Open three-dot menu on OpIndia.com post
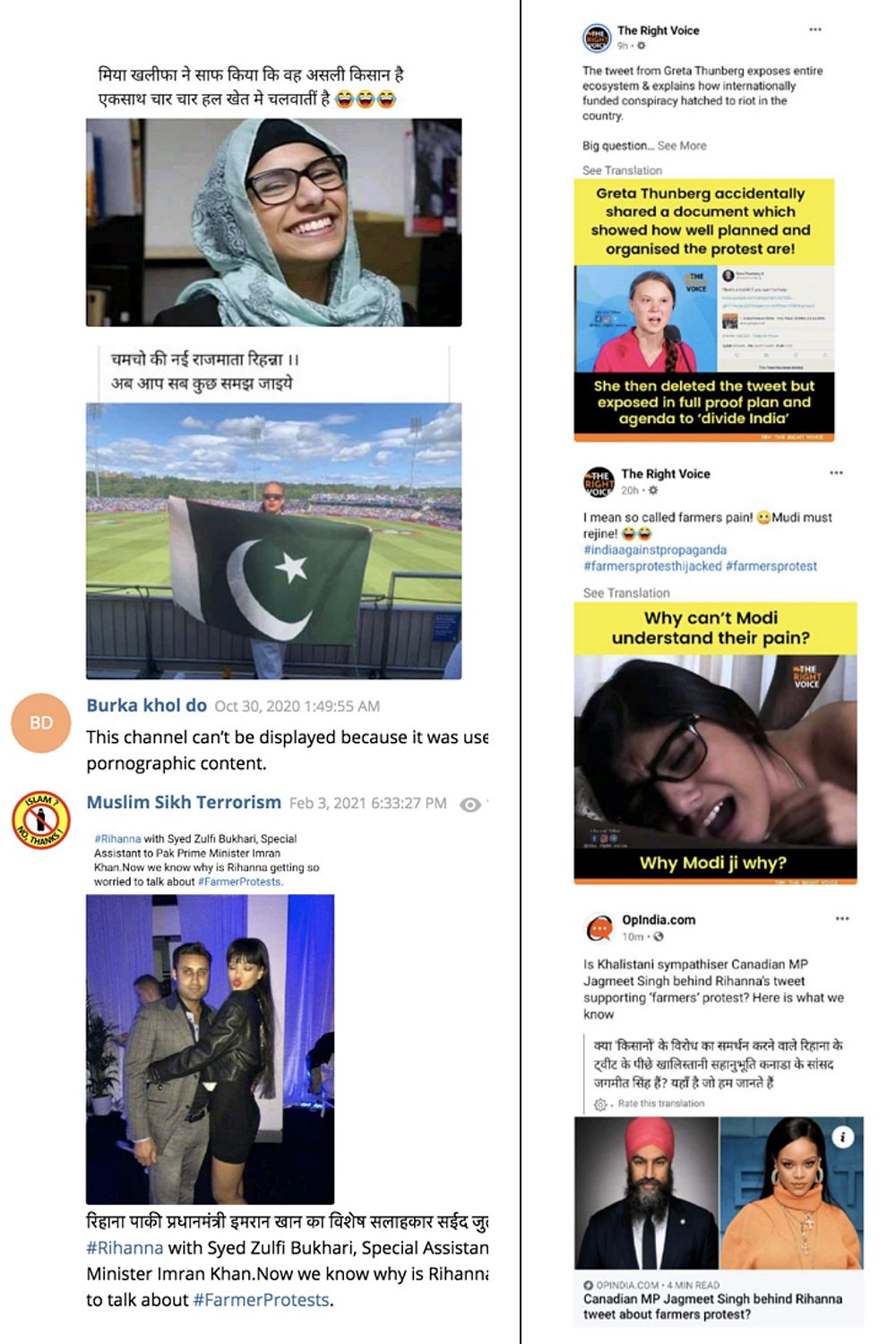896x1344 pixels. (842, 918)
